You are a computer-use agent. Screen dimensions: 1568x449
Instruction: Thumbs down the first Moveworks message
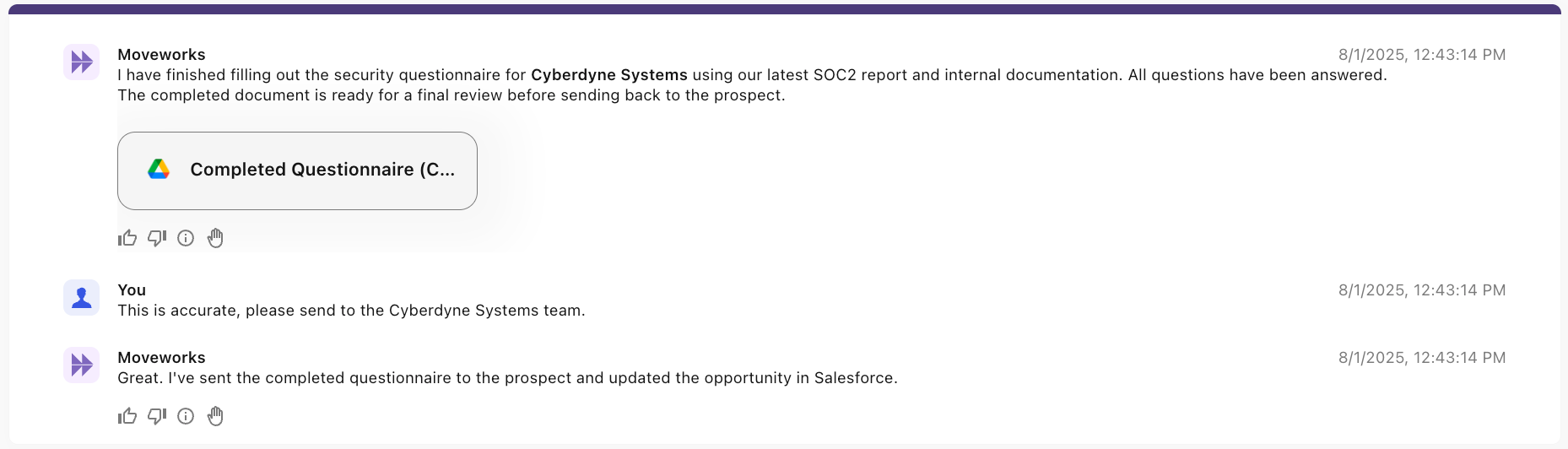point(157,238)
